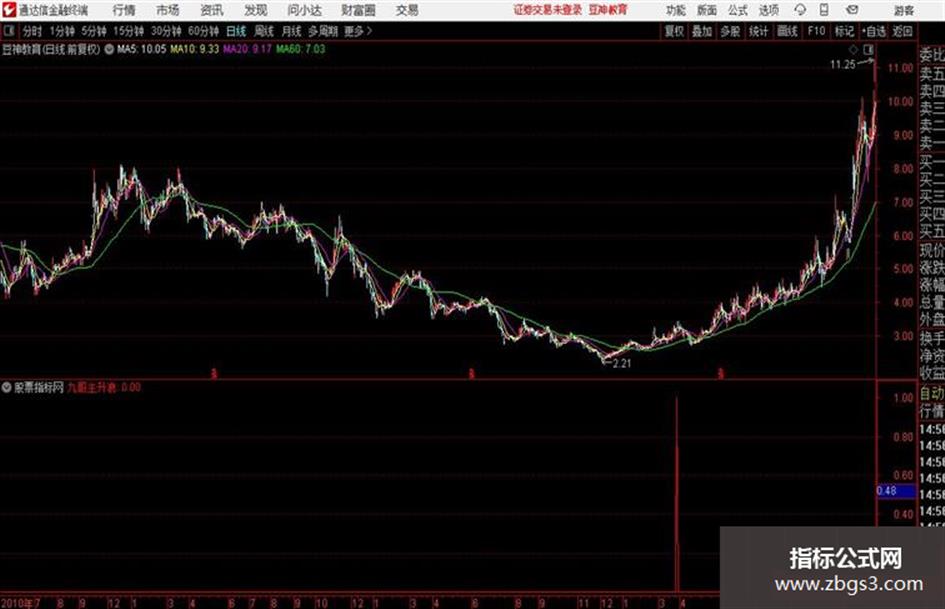Open the 功能 menu
Image resolution: width=945 pixels, height=609 pixels.
pos(676,10)
